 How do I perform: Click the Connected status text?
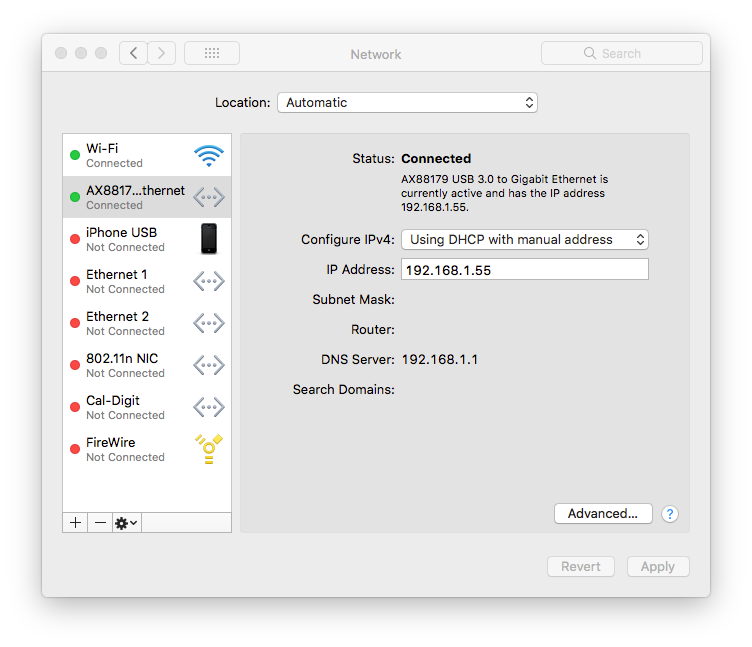[436, 159]
